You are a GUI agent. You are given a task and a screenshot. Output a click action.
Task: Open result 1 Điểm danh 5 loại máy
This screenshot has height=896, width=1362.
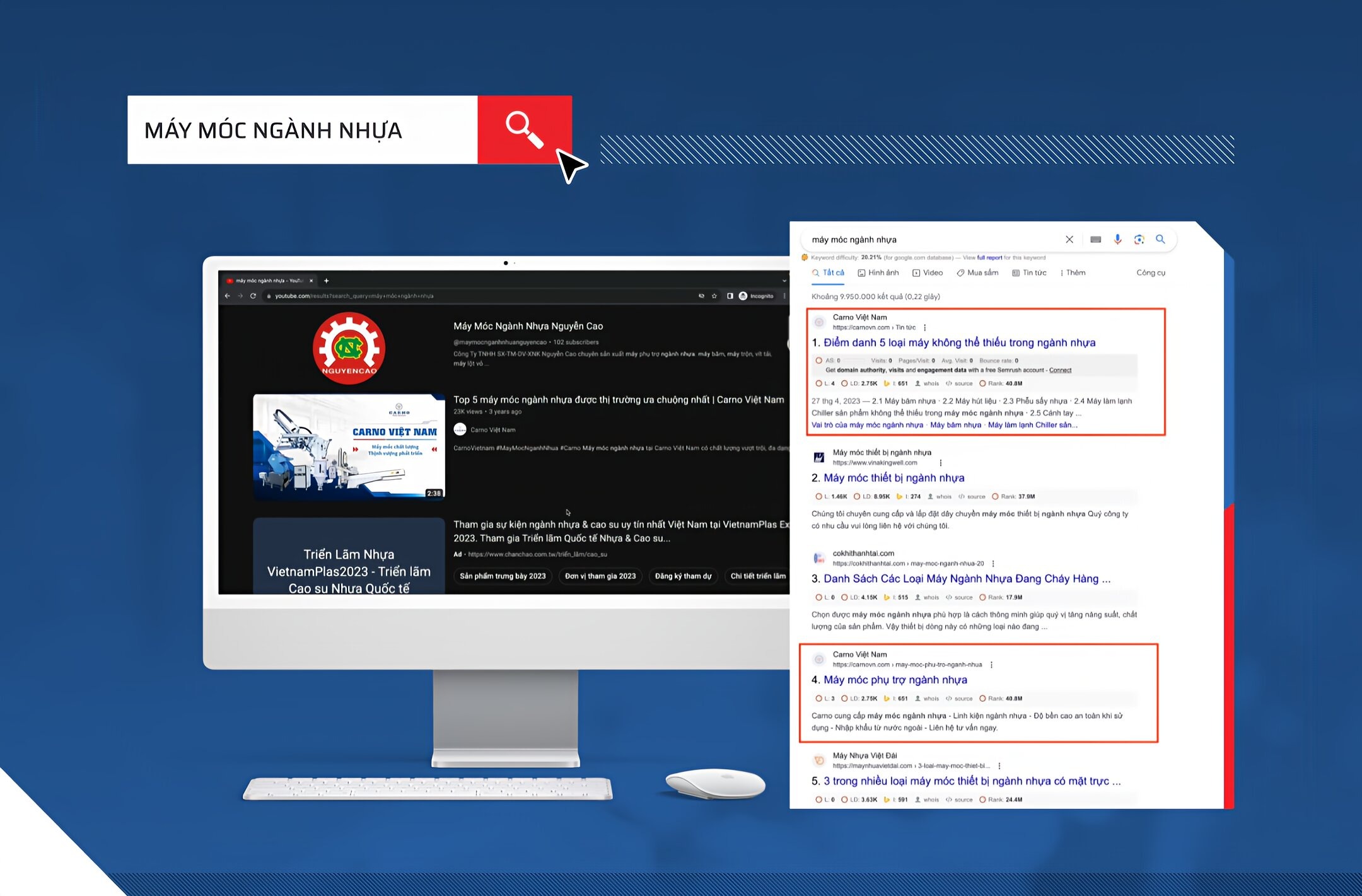pyautogui.click(x=959, y=343)
